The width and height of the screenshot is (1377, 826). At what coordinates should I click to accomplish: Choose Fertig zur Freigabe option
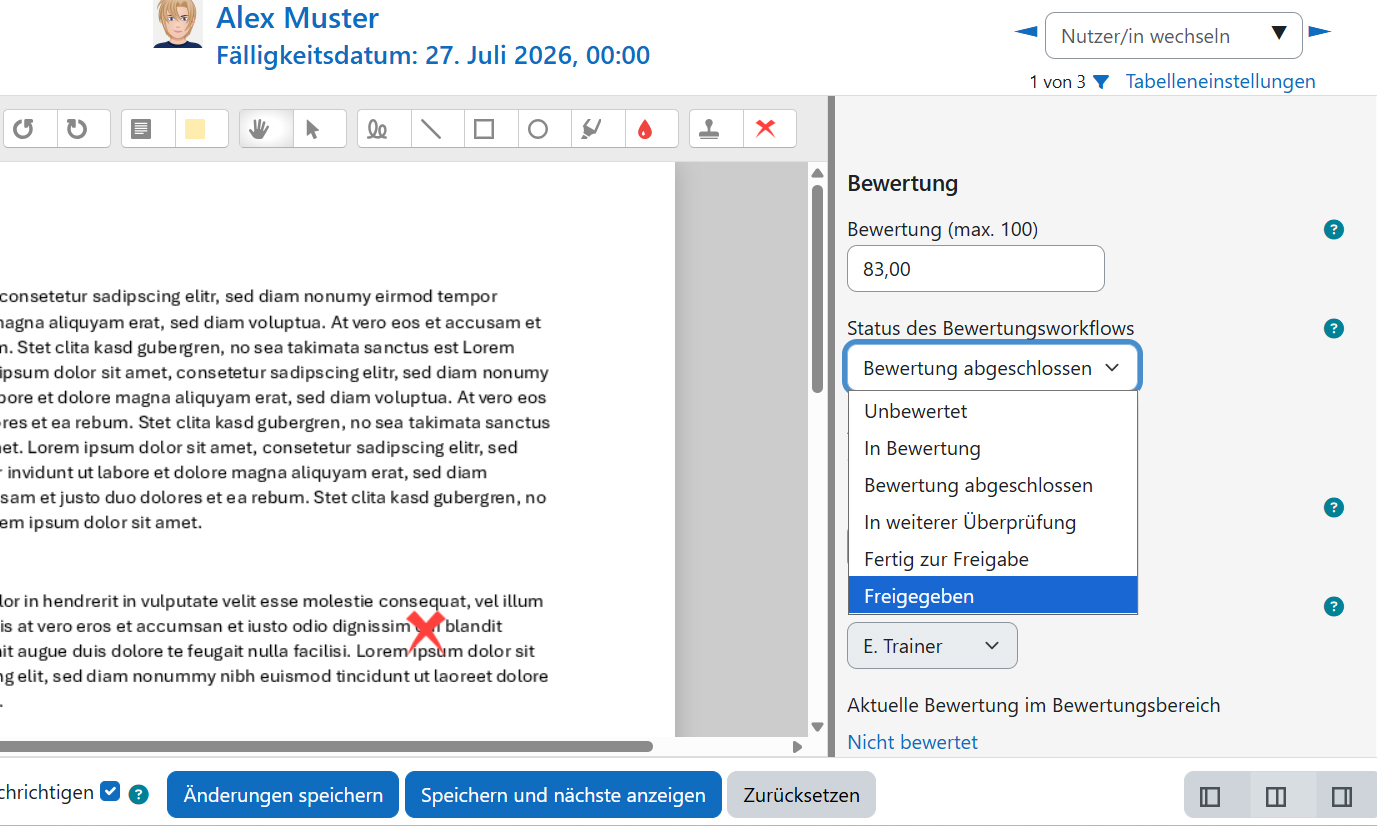coord(993,559)
